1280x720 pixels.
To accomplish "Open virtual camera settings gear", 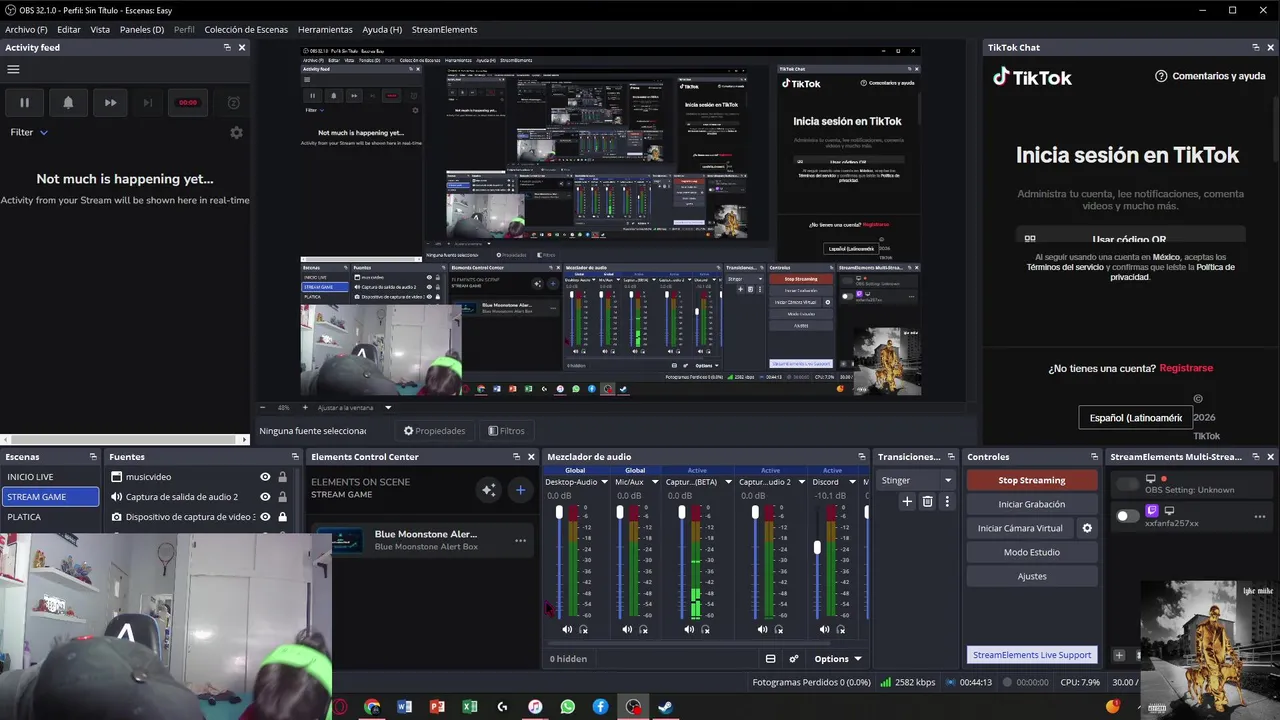I will [x=1087, y=528].
